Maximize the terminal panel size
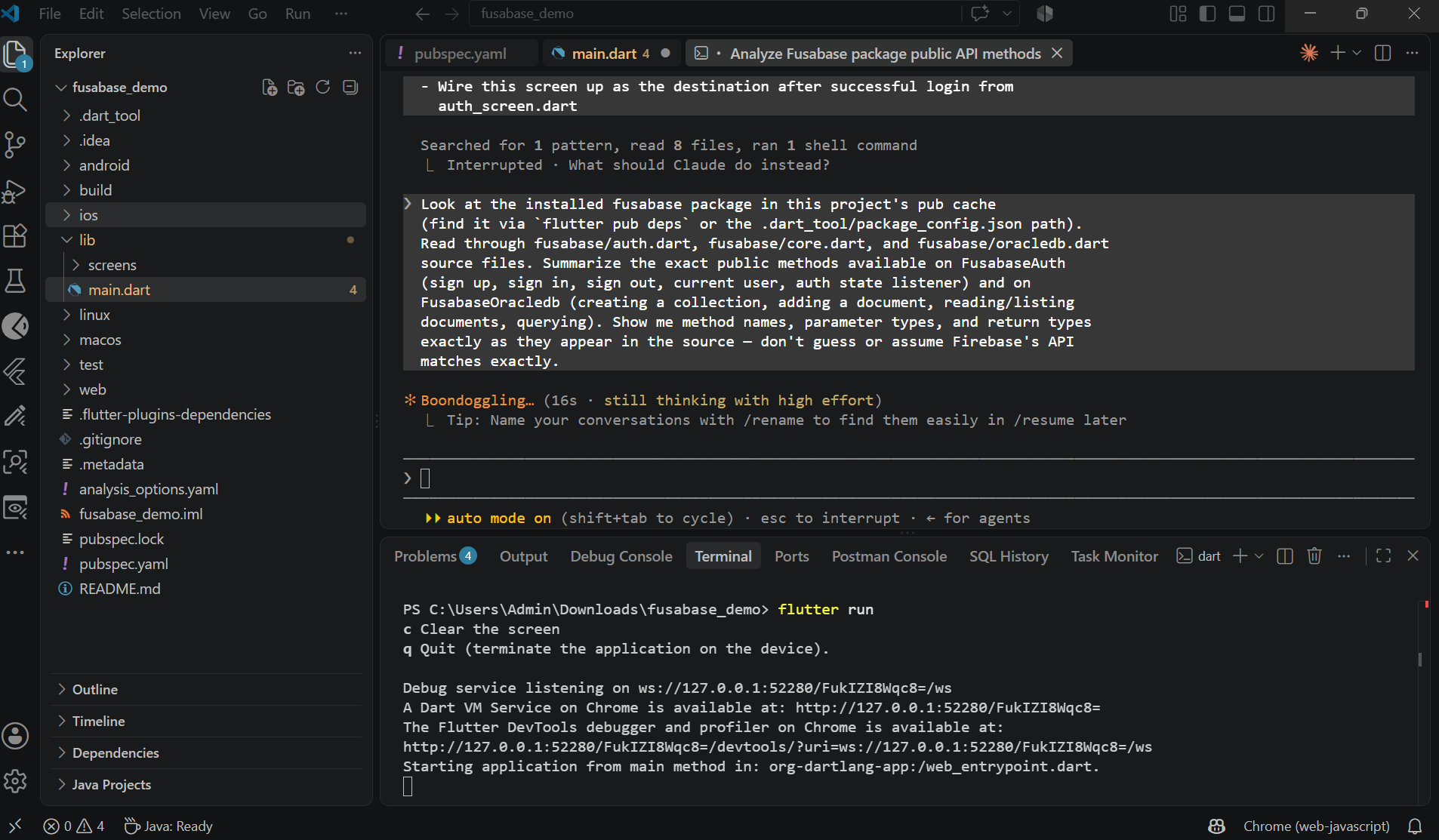The image size is (1439, 840). point(1384,556)
